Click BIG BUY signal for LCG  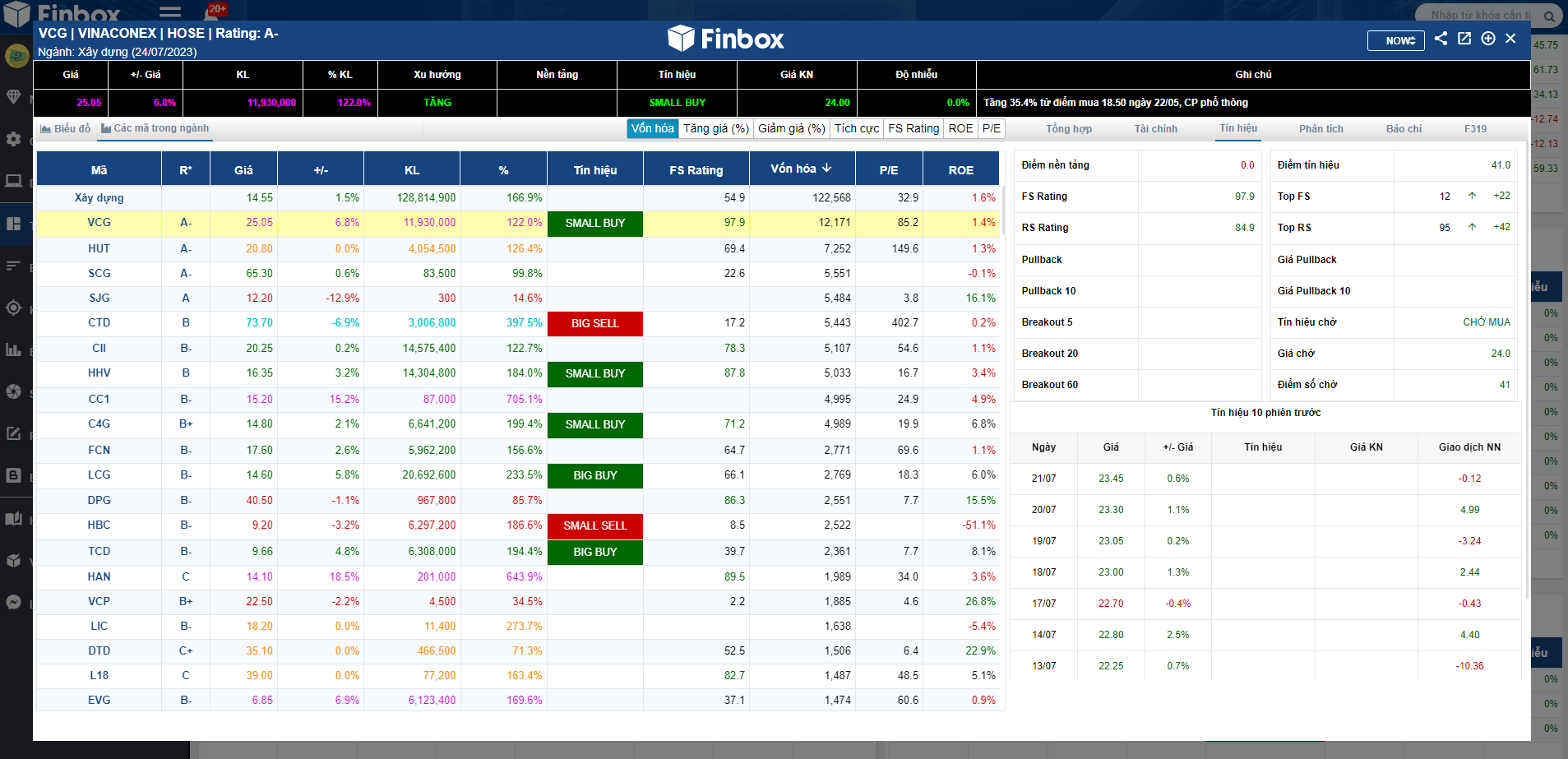(595, 476)
